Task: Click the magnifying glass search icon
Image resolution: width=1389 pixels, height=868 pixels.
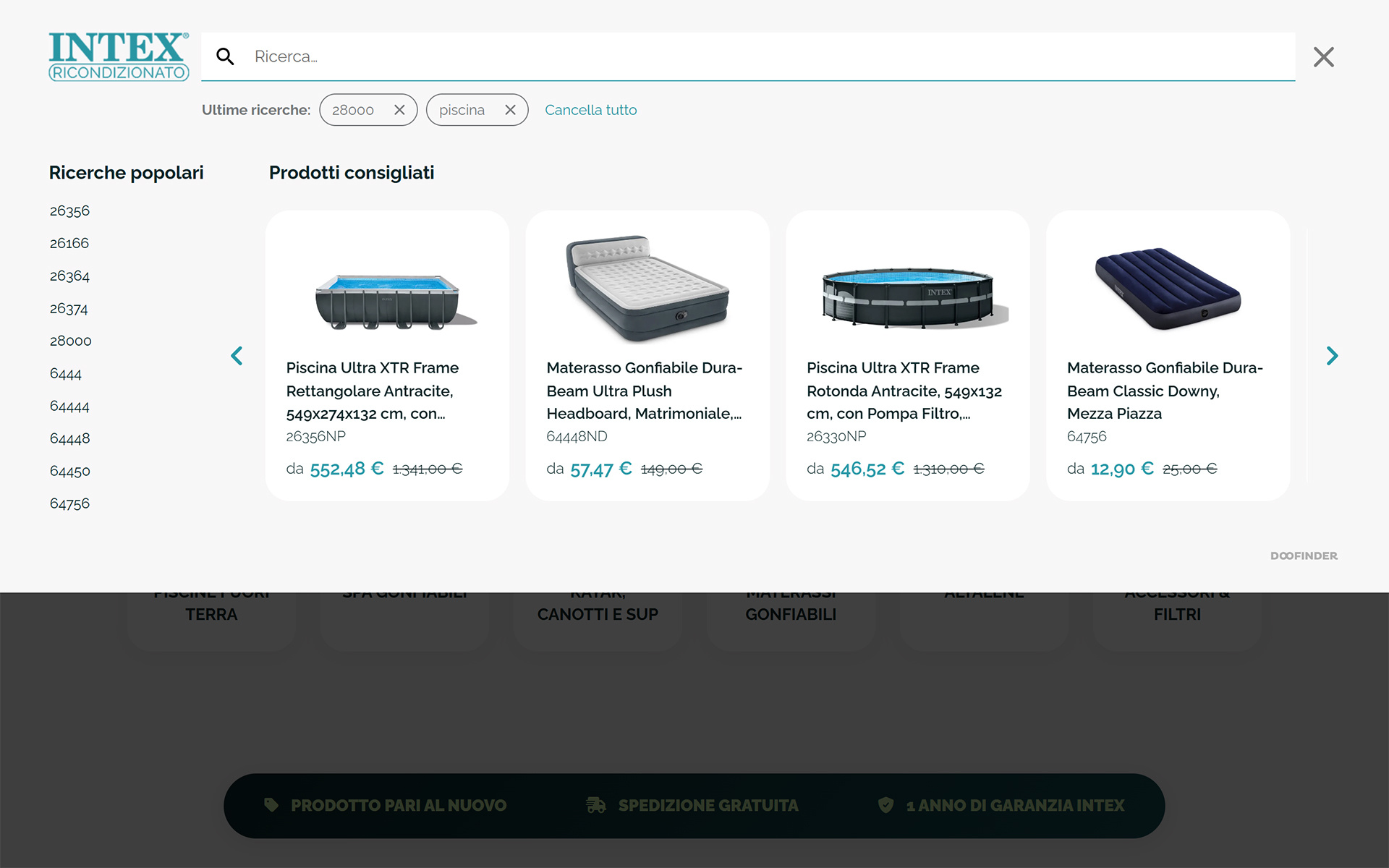Action: (225, 56)
